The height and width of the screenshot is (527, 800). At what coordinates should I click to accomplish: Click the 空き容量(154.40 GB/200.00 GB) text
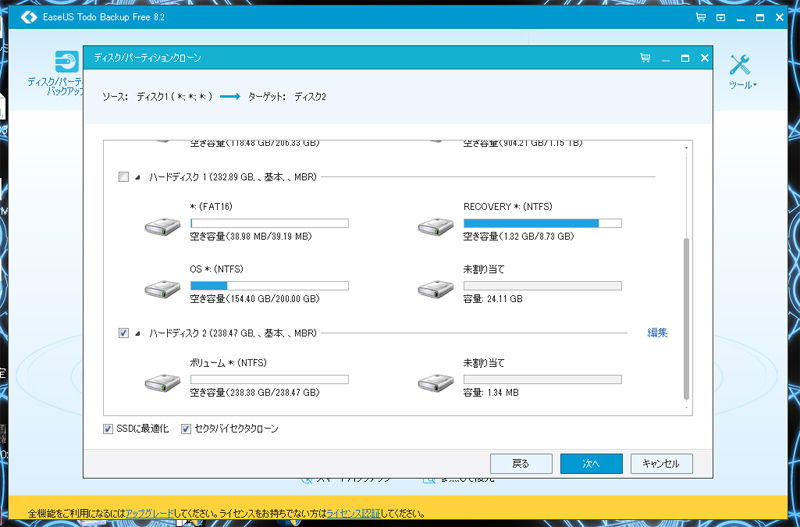pos(255,299)
